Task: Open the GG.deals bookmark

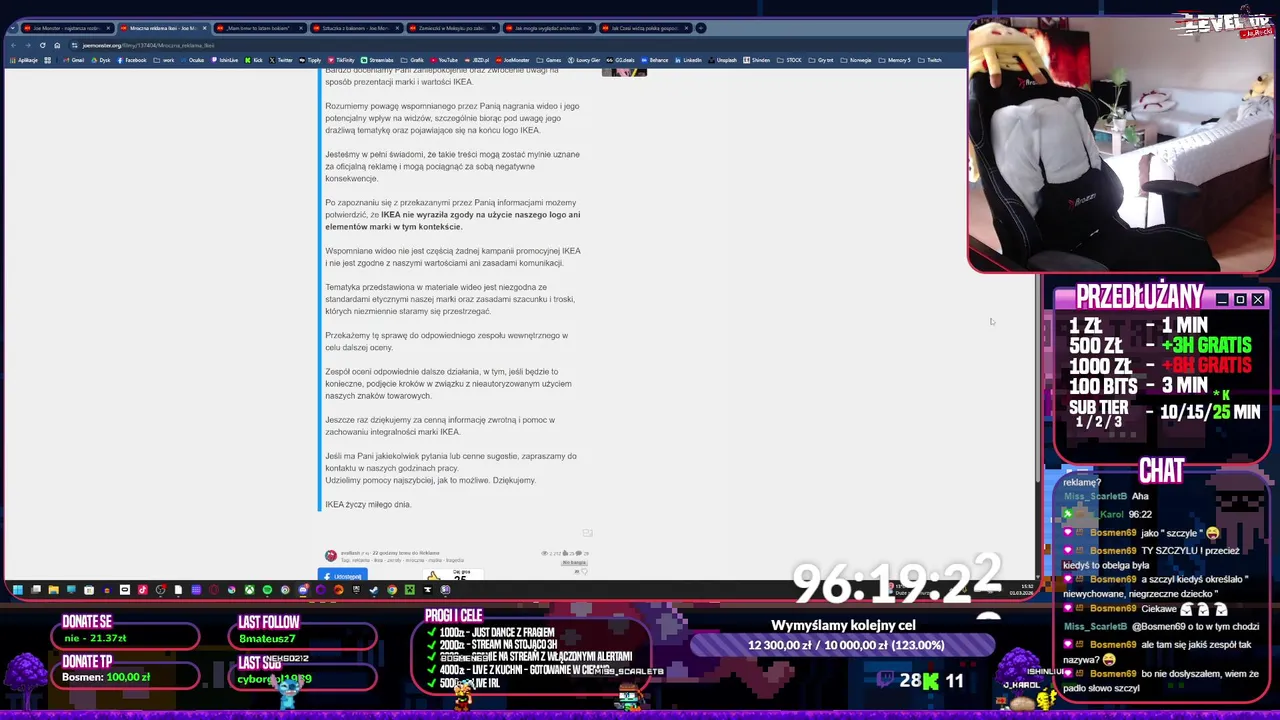Action: click(620, 60)
